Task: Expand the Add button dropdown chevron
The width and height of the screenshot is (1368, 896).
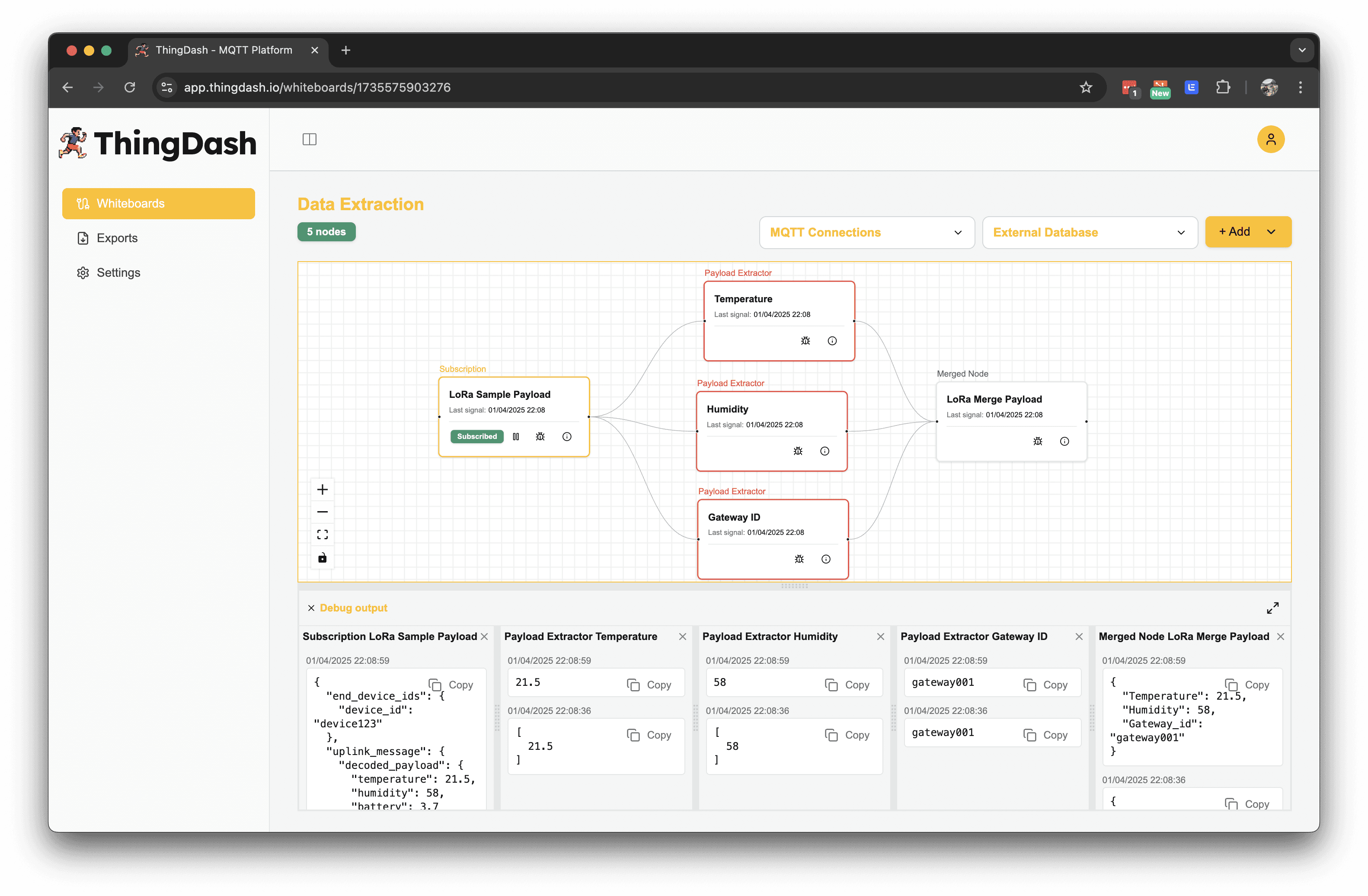Action: [x=1271, y=232]
